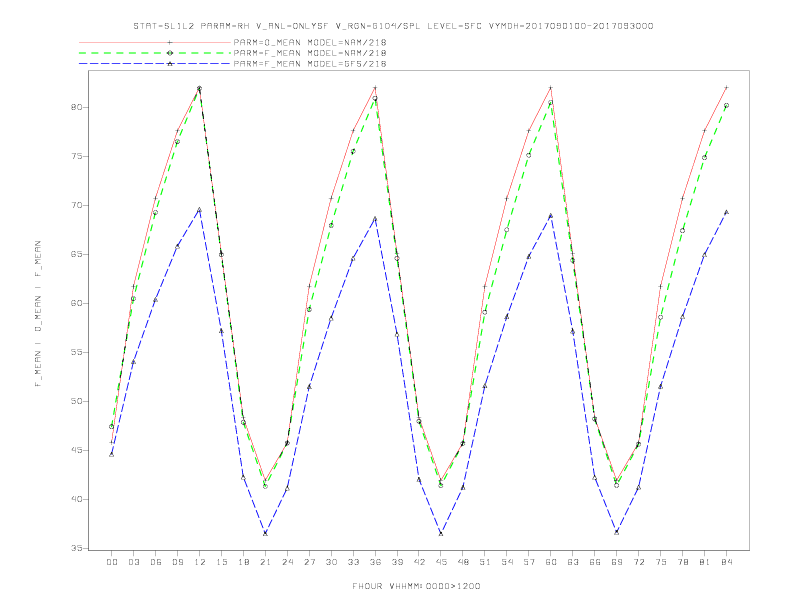The height and width of the screenshot is (612, 792).
Task: Click blue GFS triangle marker at hour 12 peak
Action: tap(200, 210)
